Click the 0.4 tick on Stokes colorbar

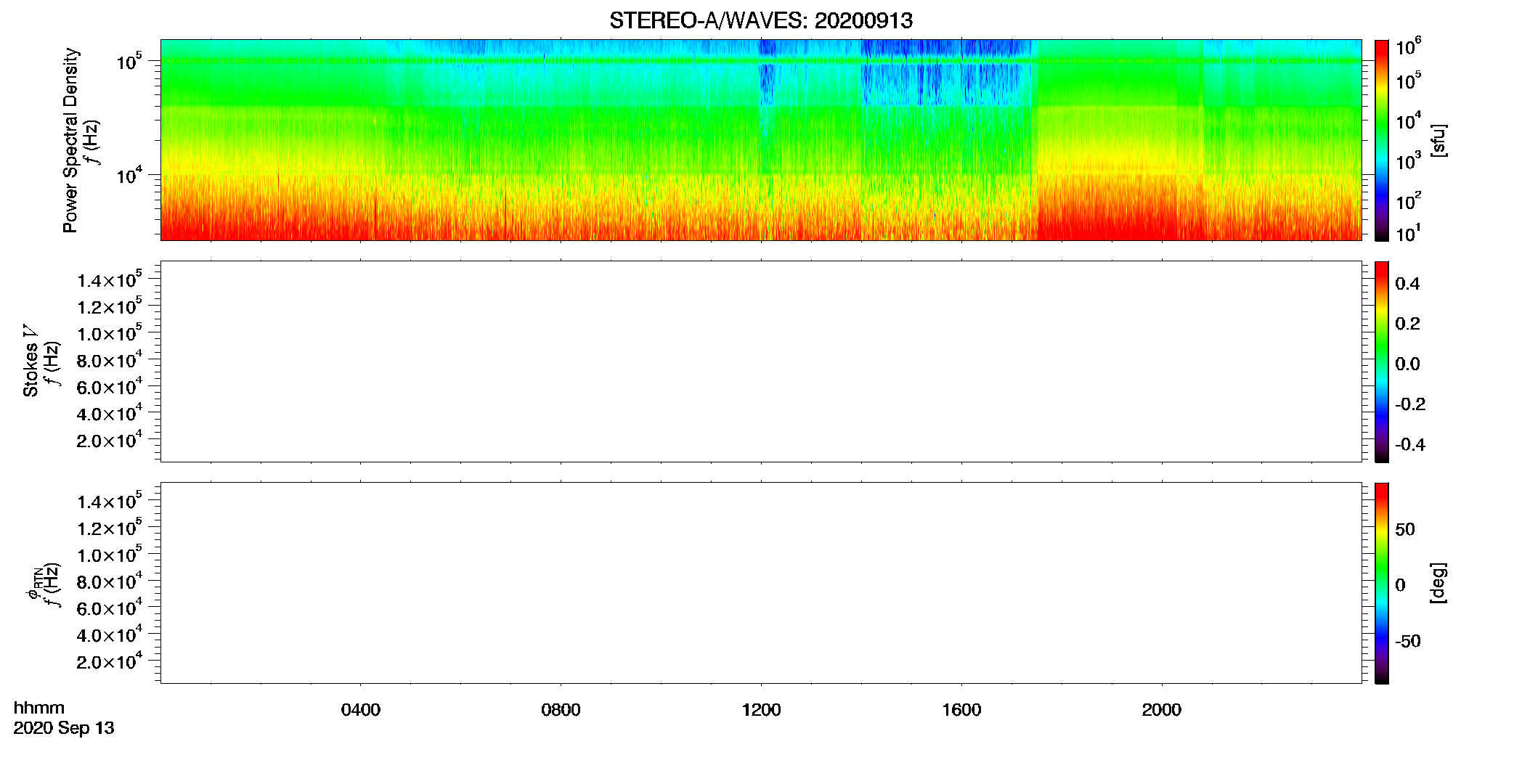[1407, 284]
